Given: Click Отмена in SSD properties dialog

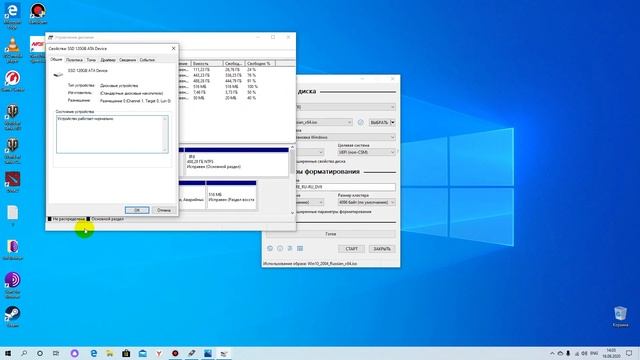Looking at the screenshot, I should click(164, 210).
